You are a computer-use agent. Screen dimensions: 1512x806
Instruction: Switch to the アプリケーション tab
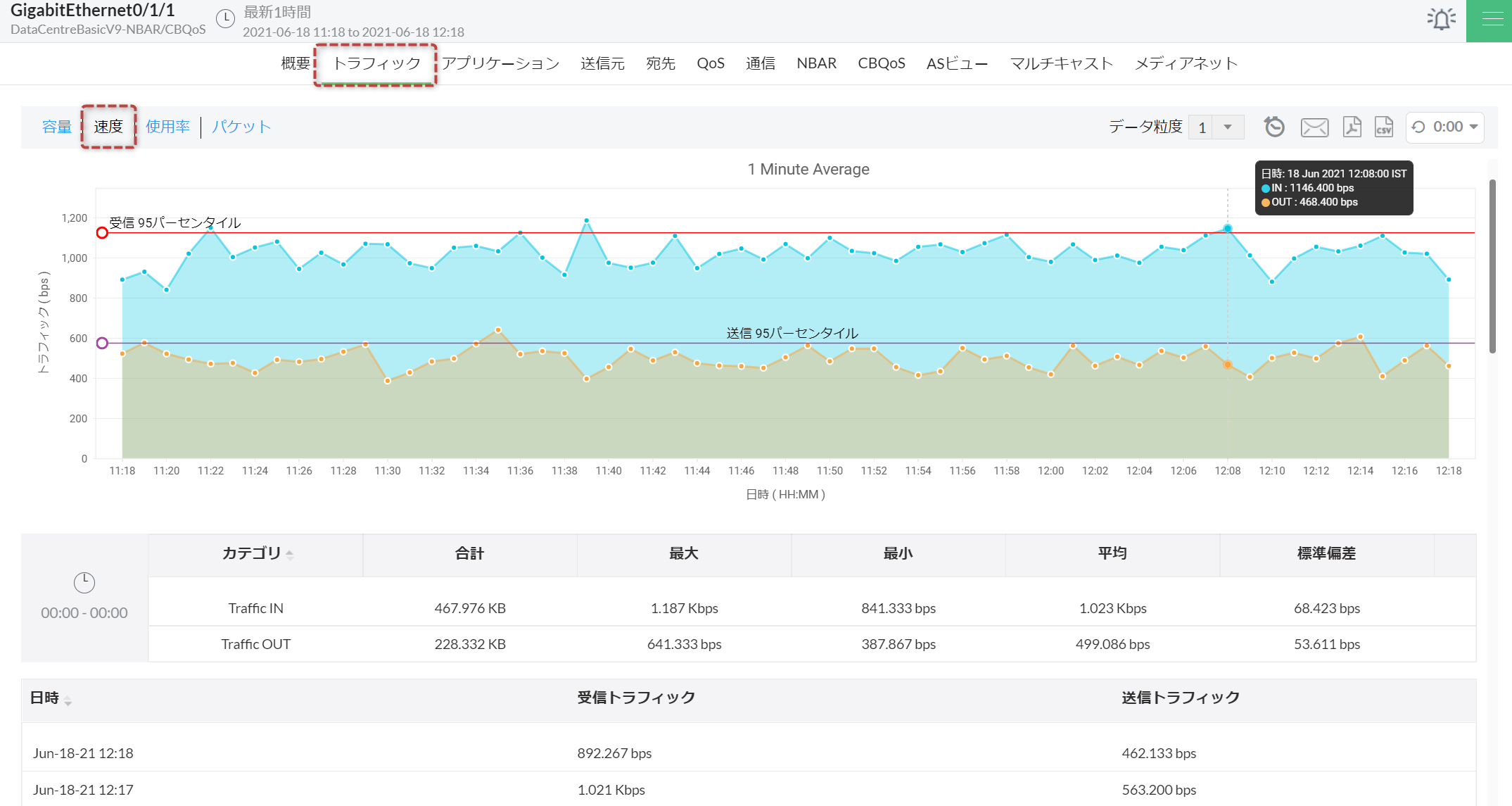(501, 63)
